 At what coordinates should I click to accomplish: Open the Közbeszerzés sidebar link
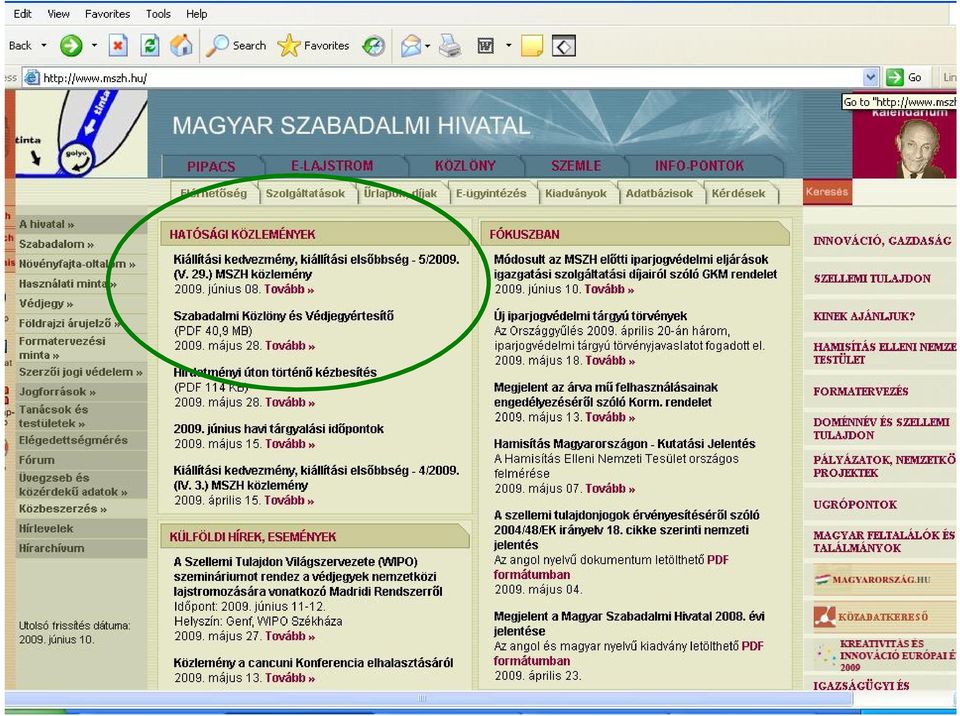(x=62, y=508)
